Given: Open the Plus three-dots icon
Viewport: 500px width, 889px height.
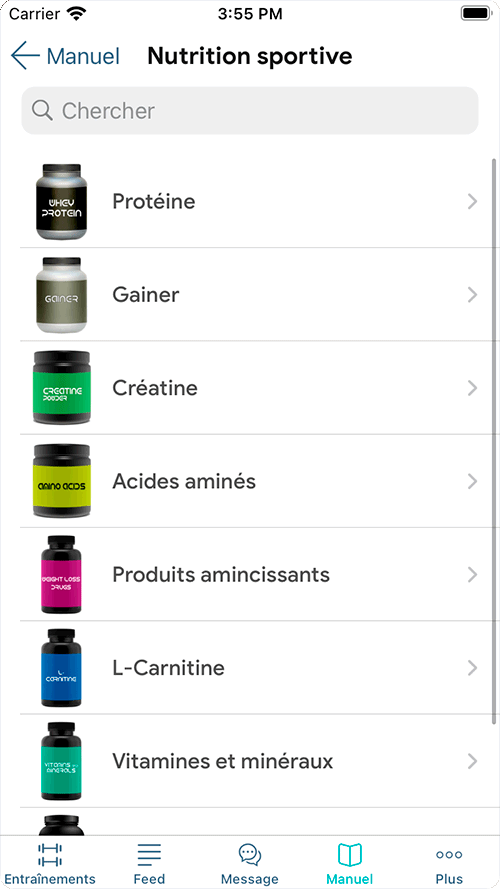Looking at the screenshot, I should [449, 854].
